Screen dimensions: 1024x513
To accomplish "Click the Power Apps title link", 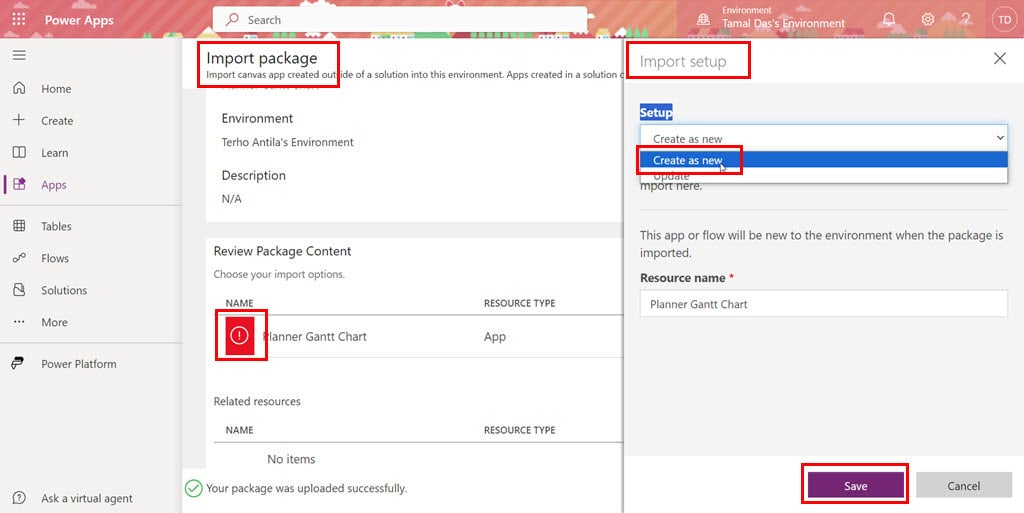I will tap(79, 20).
